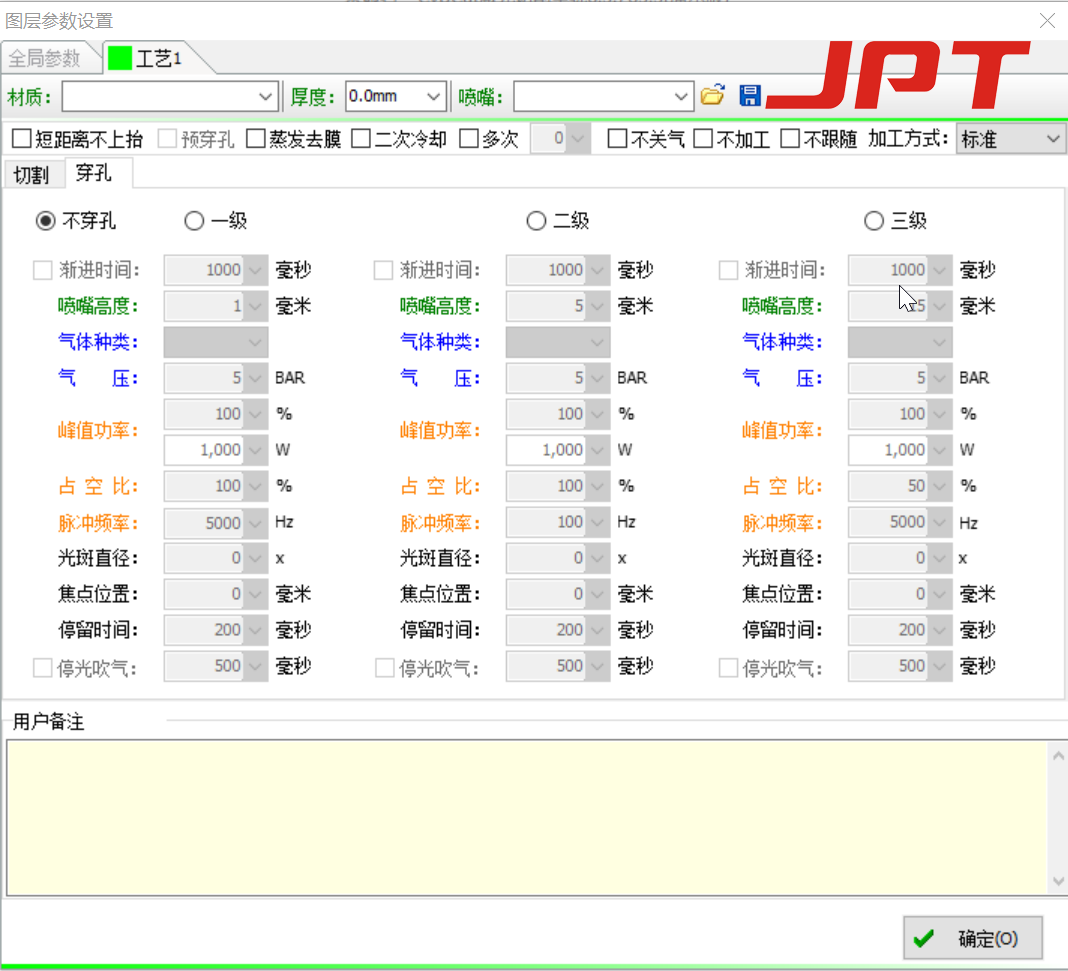The height and width of the screenshot is (971, 1068).
Task: Enable the 二次冷却 checkbox
Action: point(361,139)
